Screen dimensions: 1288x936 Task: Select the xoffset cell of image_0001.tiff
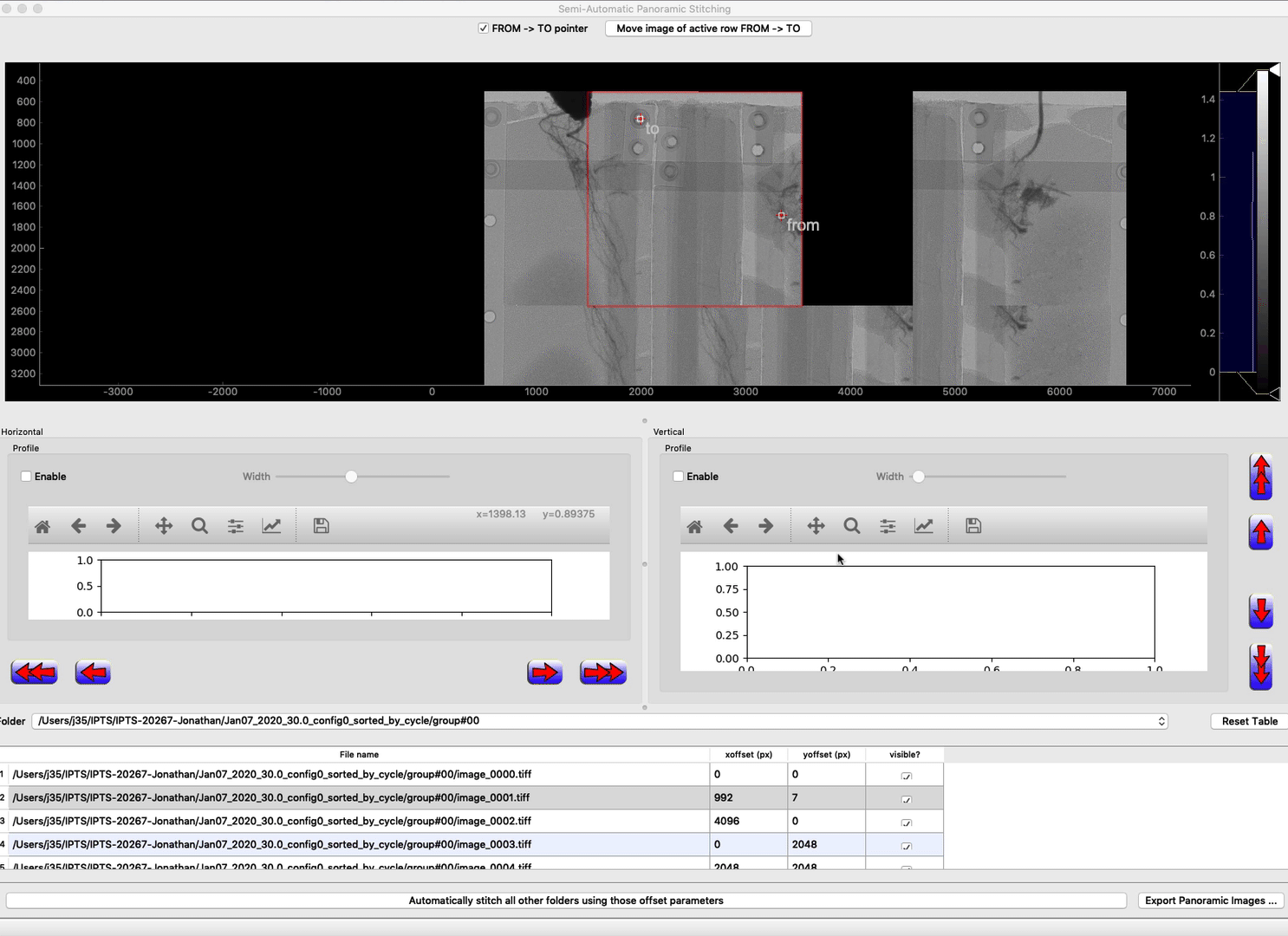coord(747,797)
